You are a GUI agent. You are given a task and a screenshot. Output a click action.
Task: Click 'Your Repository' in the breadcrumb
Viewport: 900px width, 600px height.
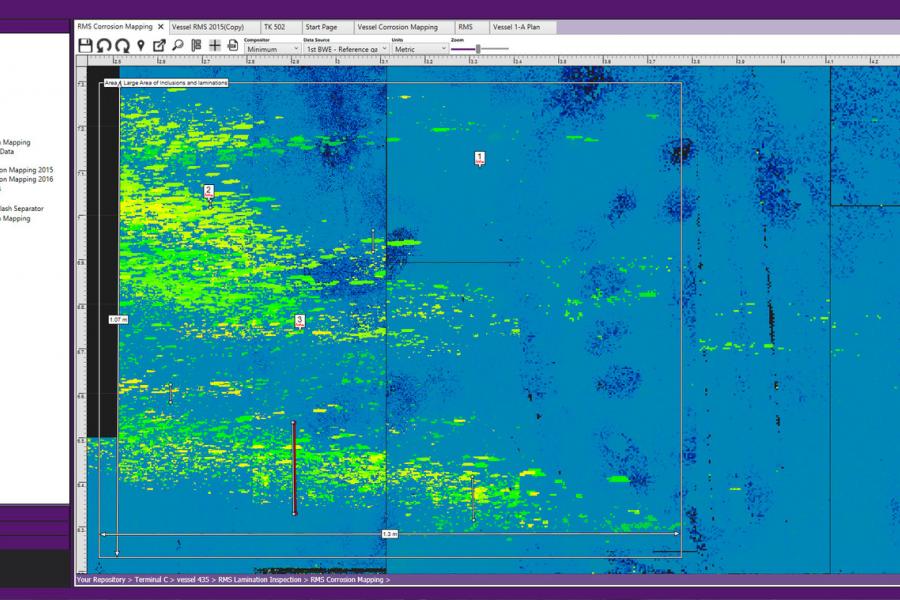(101, 580)
